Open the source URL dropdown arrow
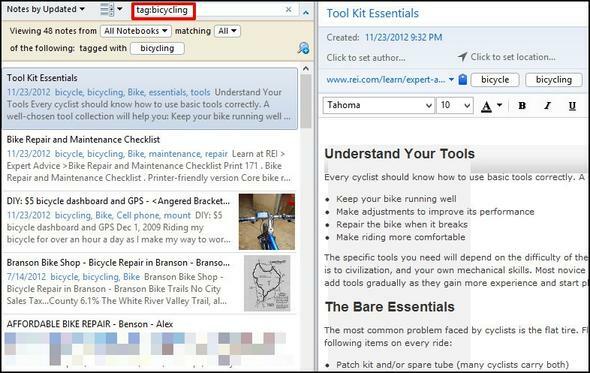The width and height of the screenshot is (590, 373). [x=451, y=80]
